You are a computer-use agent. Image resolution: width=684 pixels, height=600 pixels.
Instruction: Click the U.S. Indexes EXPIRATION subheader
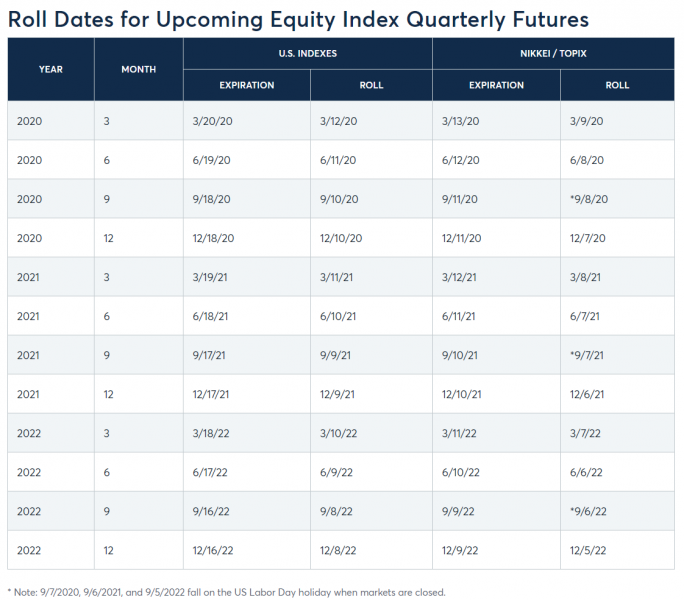coord(247,85)
